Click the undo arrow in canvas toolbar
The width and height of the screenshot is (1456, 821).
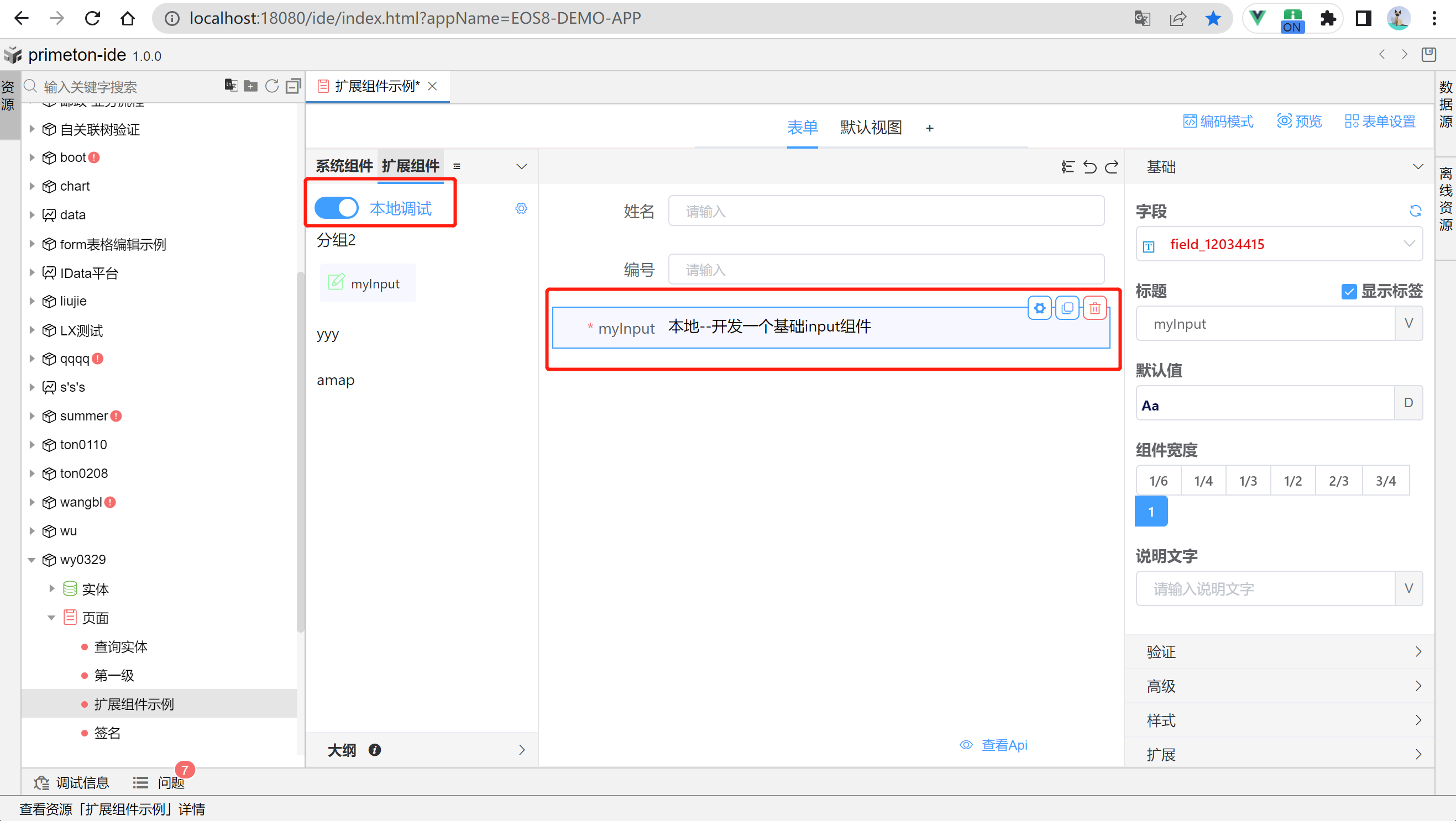(1090, 167)
